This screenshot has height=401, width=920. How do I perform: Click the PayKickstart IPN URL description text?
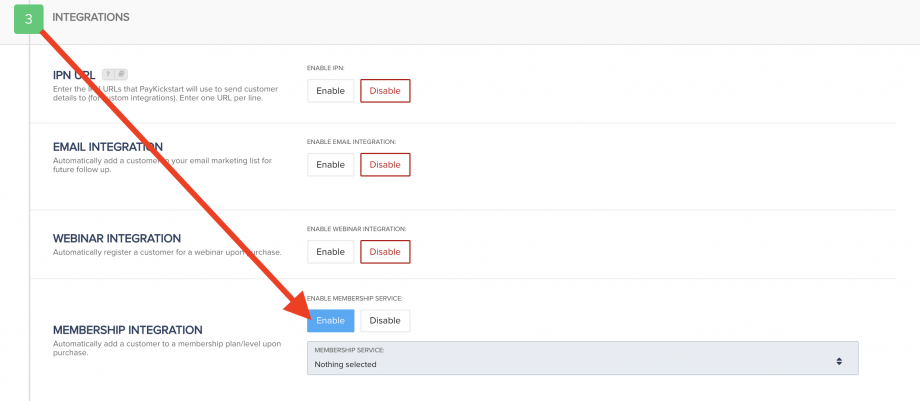[165, 93]
